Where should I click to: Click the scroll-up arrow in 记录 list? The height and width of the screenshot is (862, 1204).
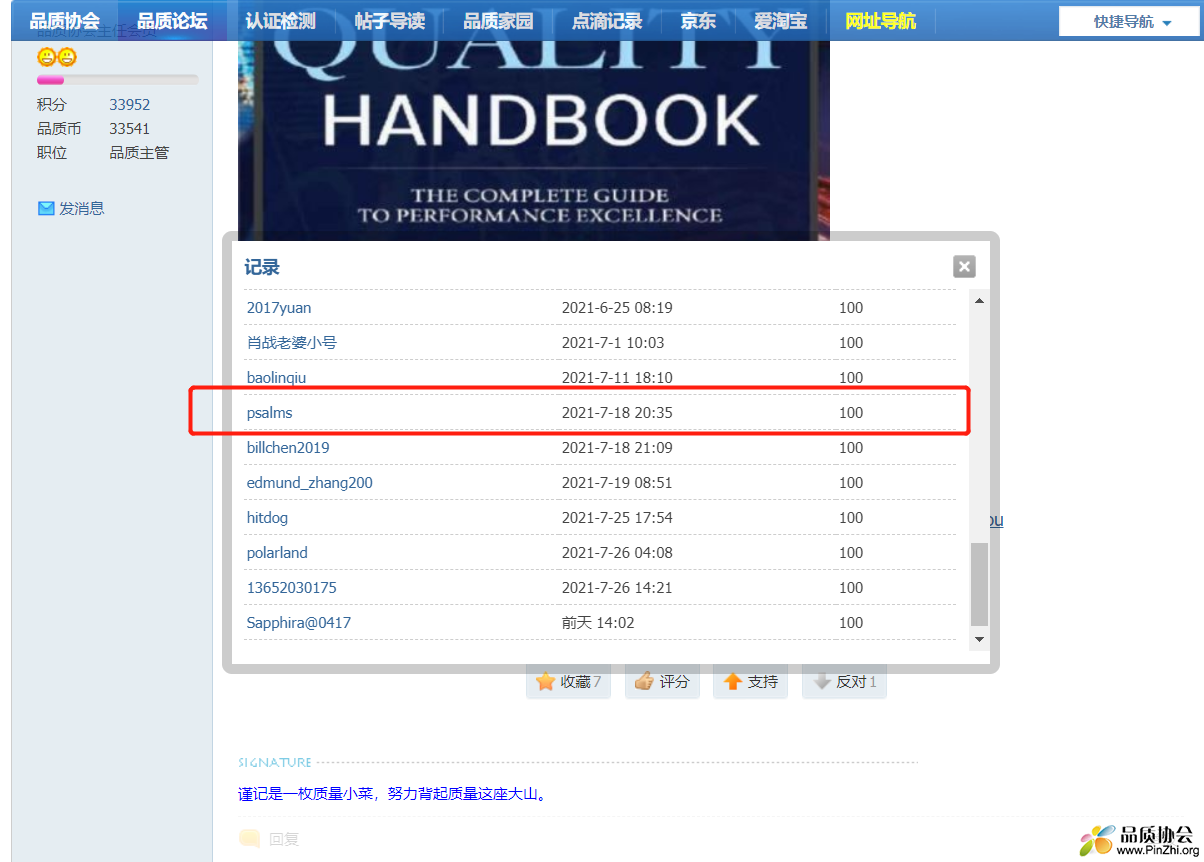pyautogui.click(x=979, y=300)
